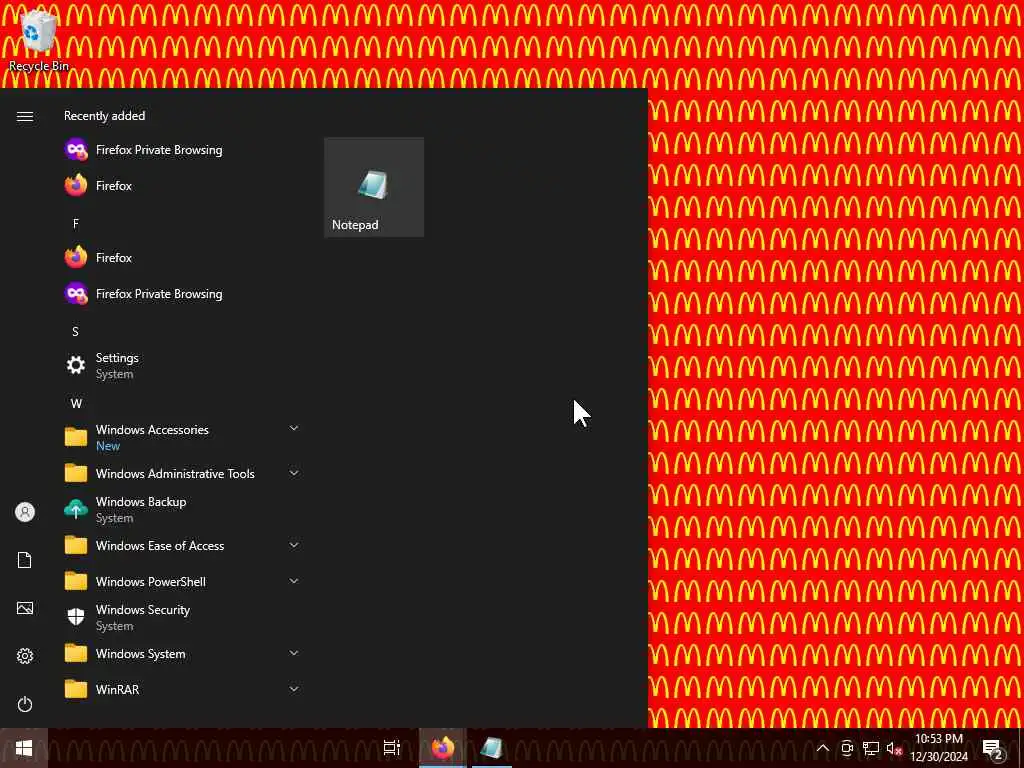Open the Recycle Bin desktop icon

pos(38,40)
